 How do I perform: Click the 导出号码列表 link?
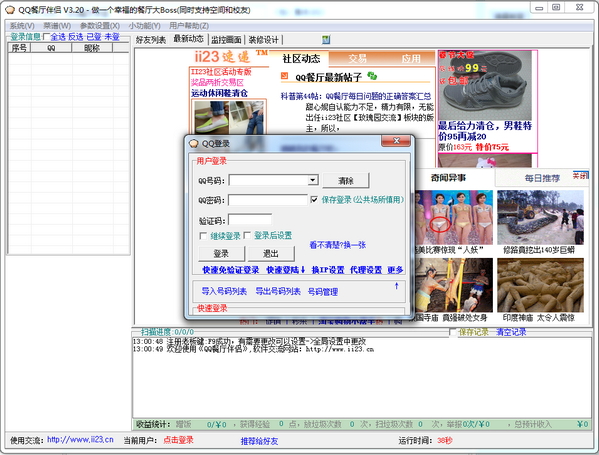click(x=278, y=291)
